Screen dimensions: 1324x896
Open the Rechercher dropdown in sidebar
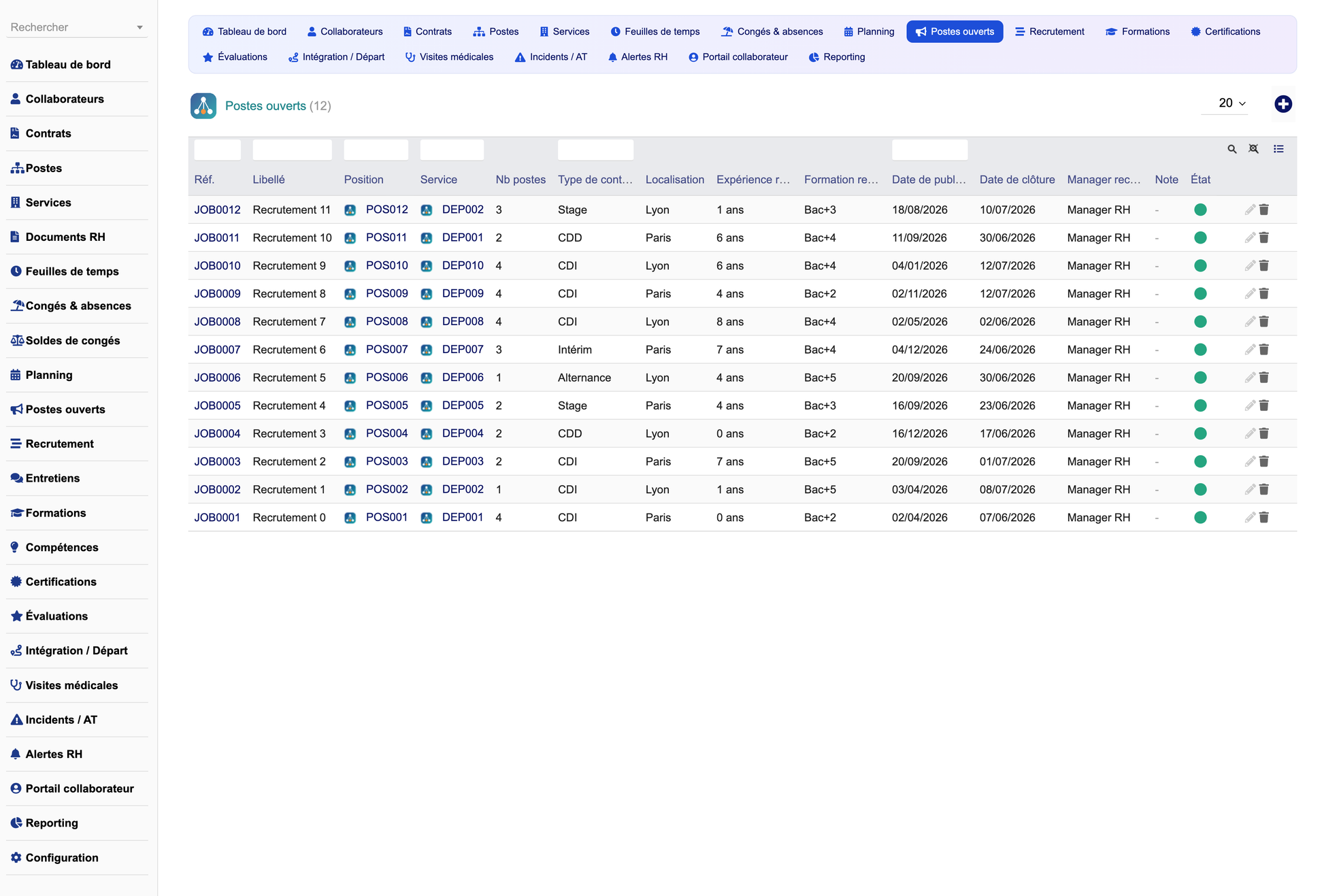[x=77, y=27]
